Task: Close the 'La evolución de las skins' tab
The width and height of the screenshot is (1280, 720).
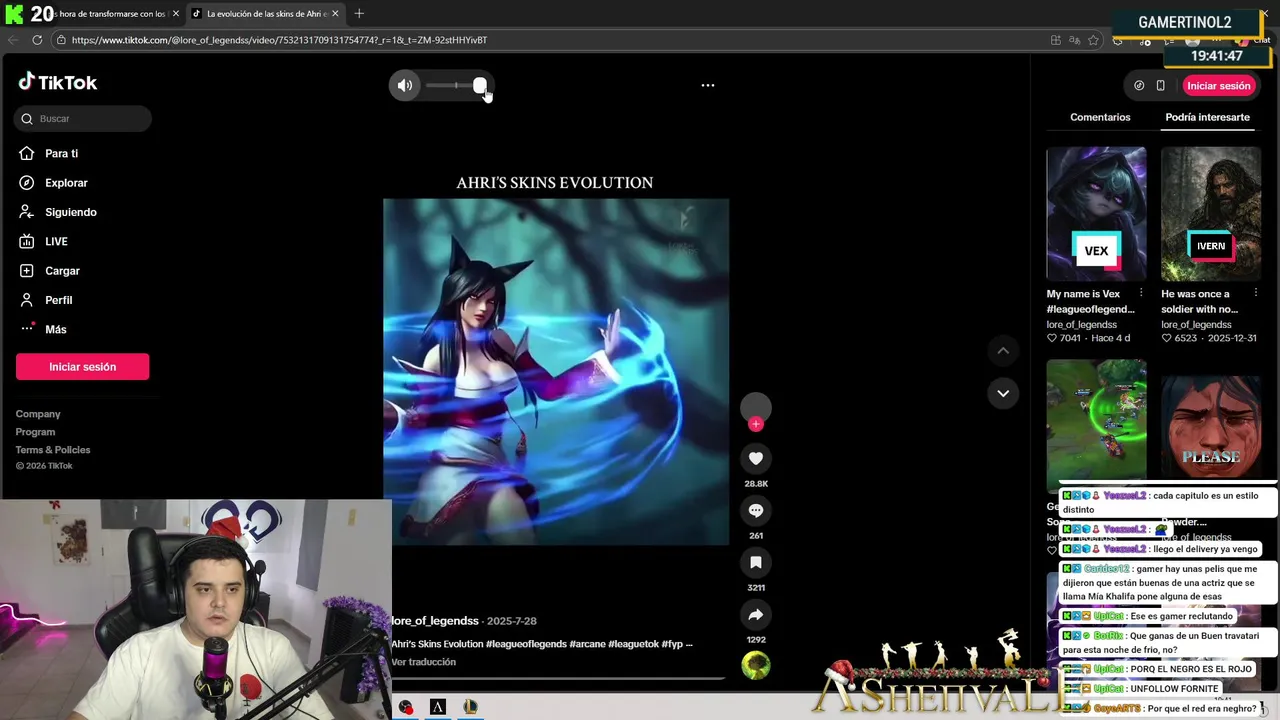Action: pos(335,14)
